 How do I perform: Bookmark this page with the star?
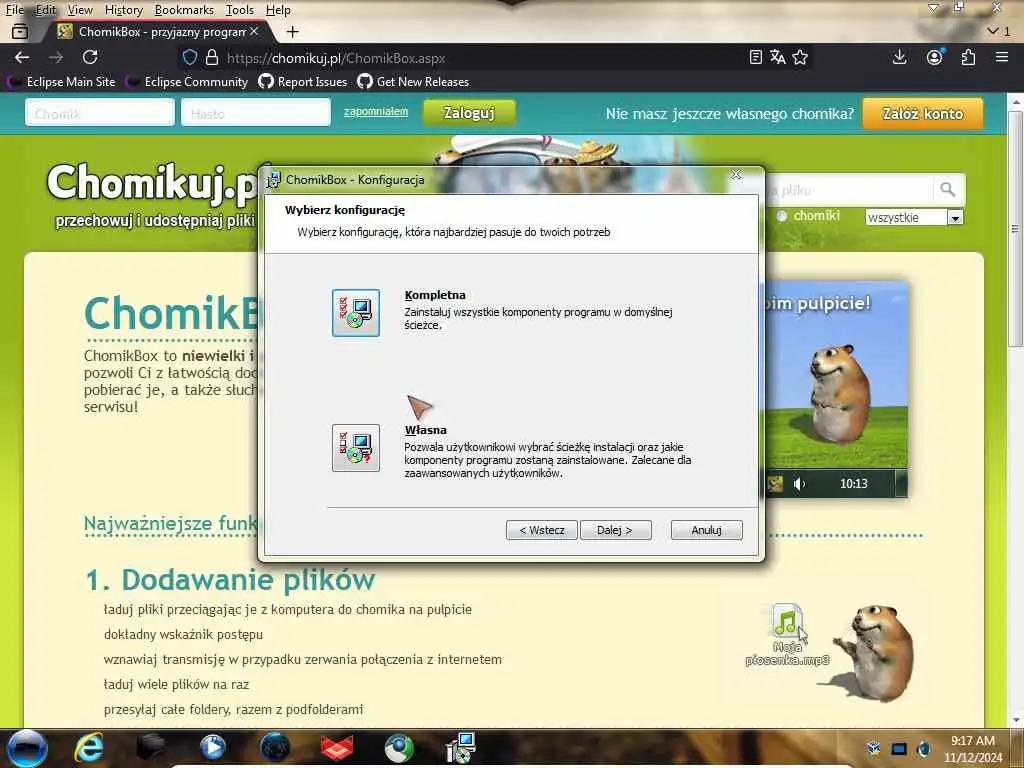coord(800,57)
